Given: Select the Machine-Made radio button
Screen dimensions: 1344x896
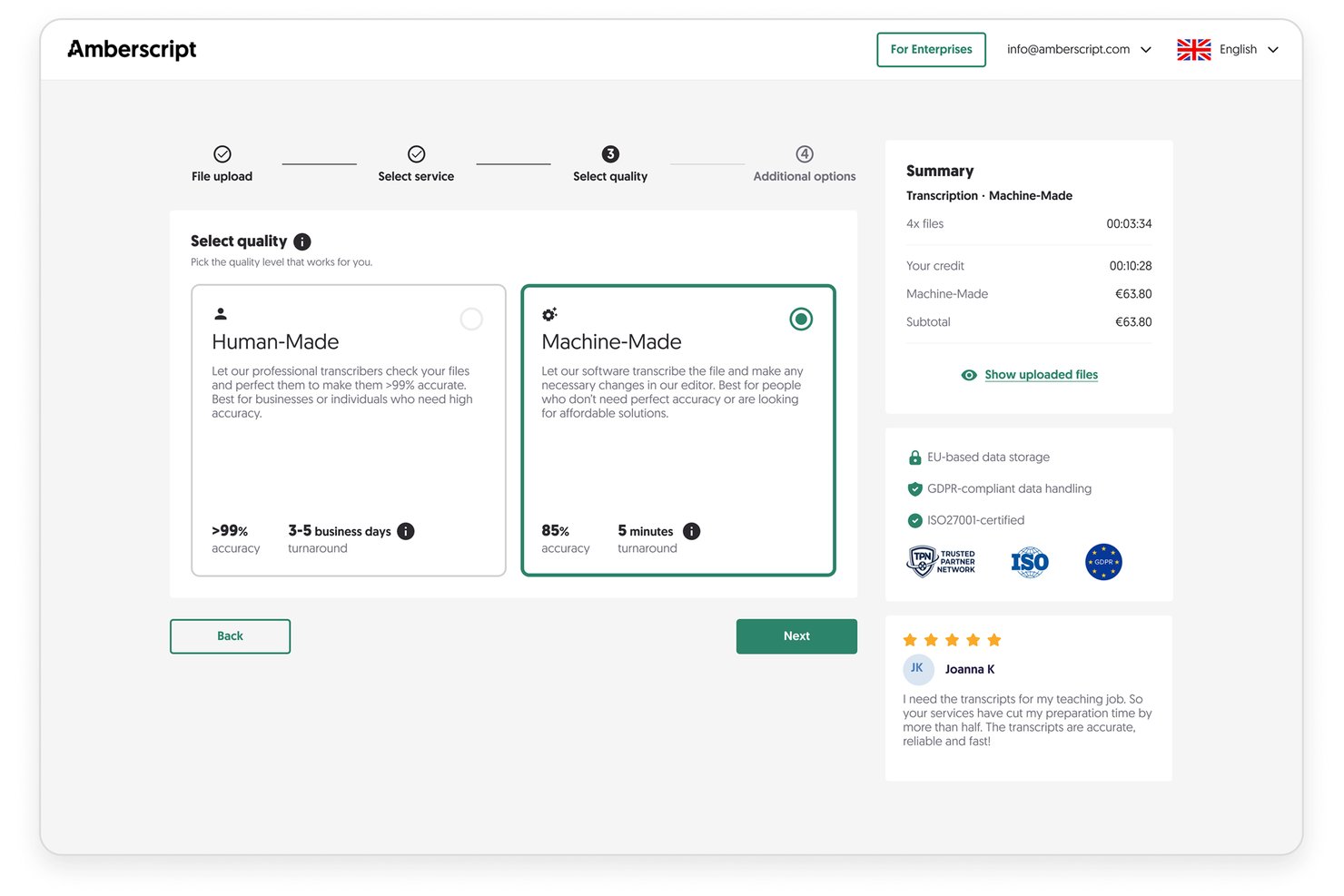Looking at the screenshot, I should point(801,319).
